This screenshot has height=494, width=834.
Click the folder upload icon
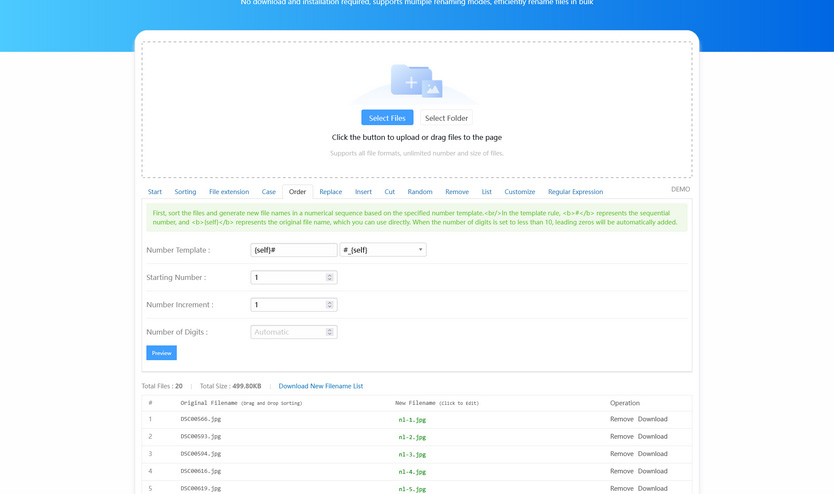click(x=415, y=81)
